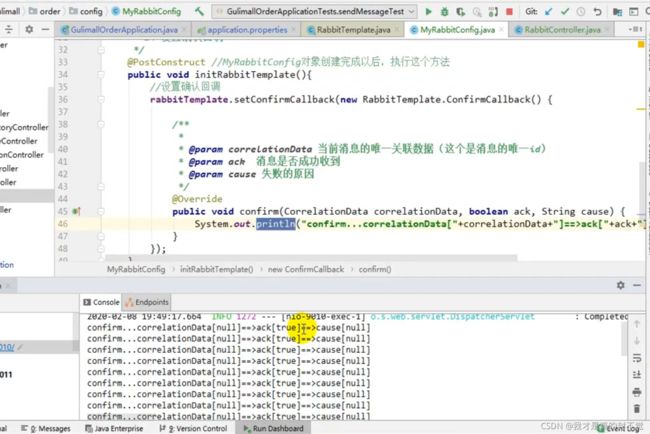Open project settings gear in Project panel
Screen dimensions: 650x434
29,29
